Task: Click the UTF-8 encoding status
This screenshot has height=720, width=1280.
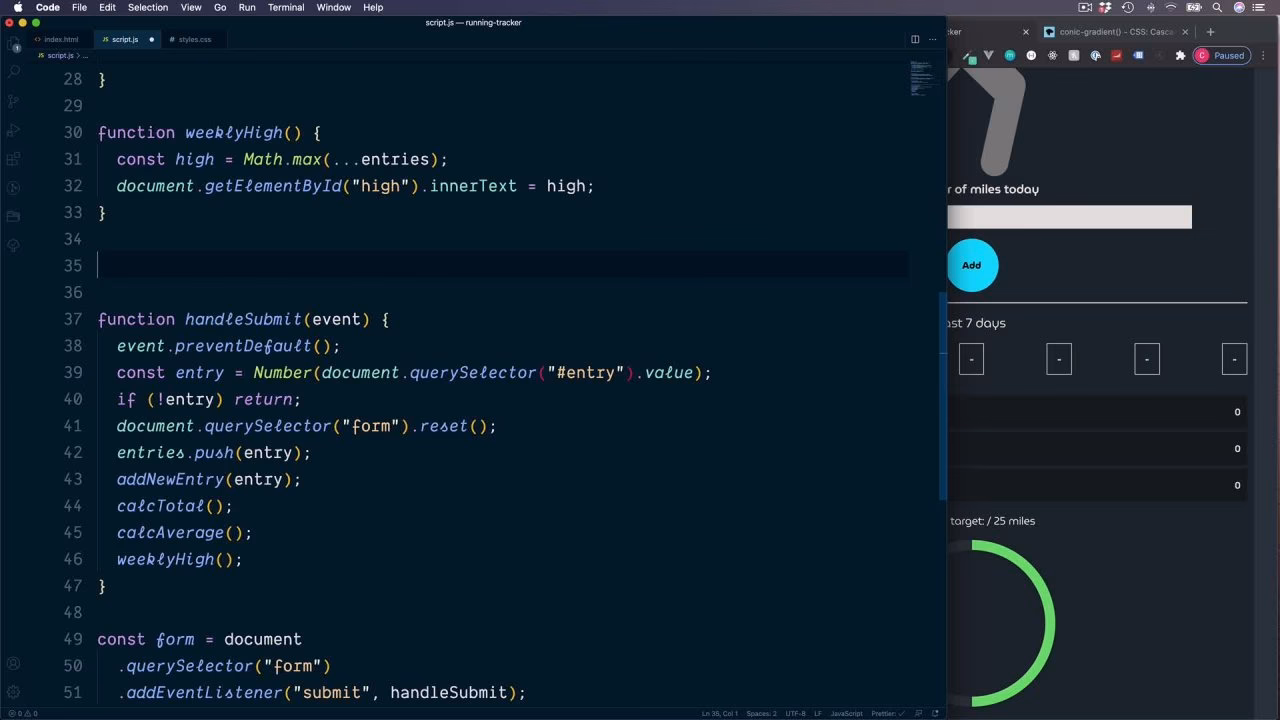Action: point(795,713)
